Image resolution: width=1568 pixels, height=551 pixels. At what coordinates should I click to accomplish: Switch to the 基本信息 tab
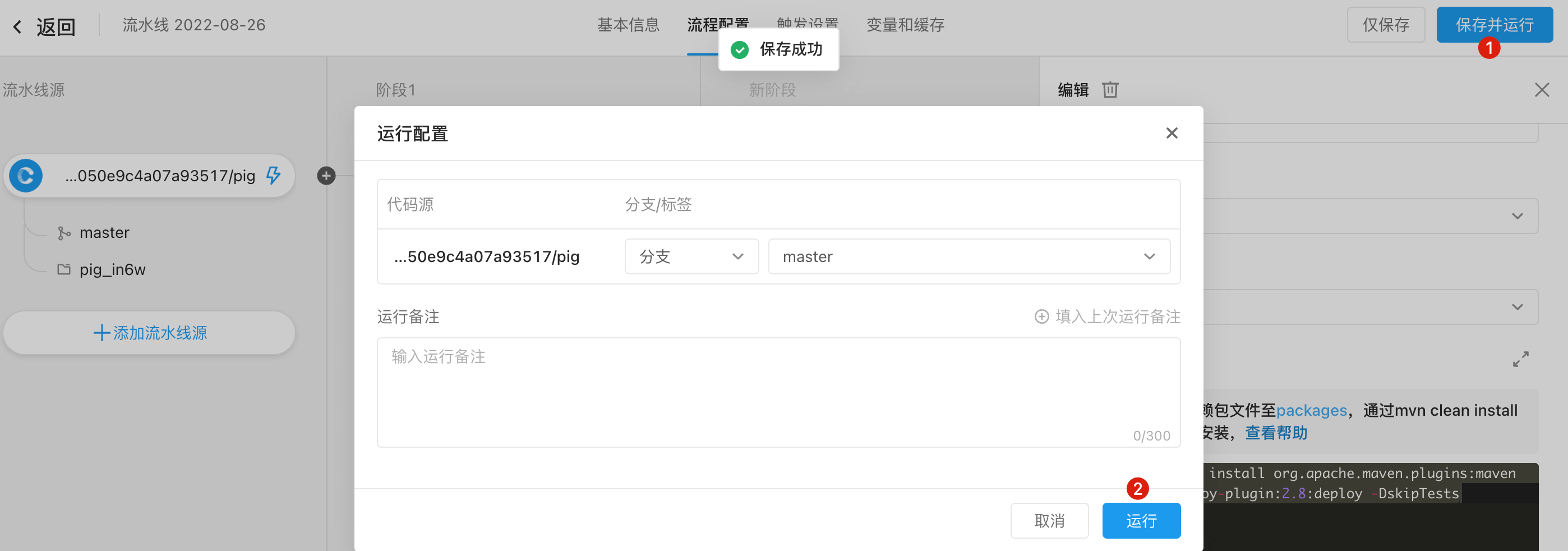pyautogui.click(x=628, y=25)
